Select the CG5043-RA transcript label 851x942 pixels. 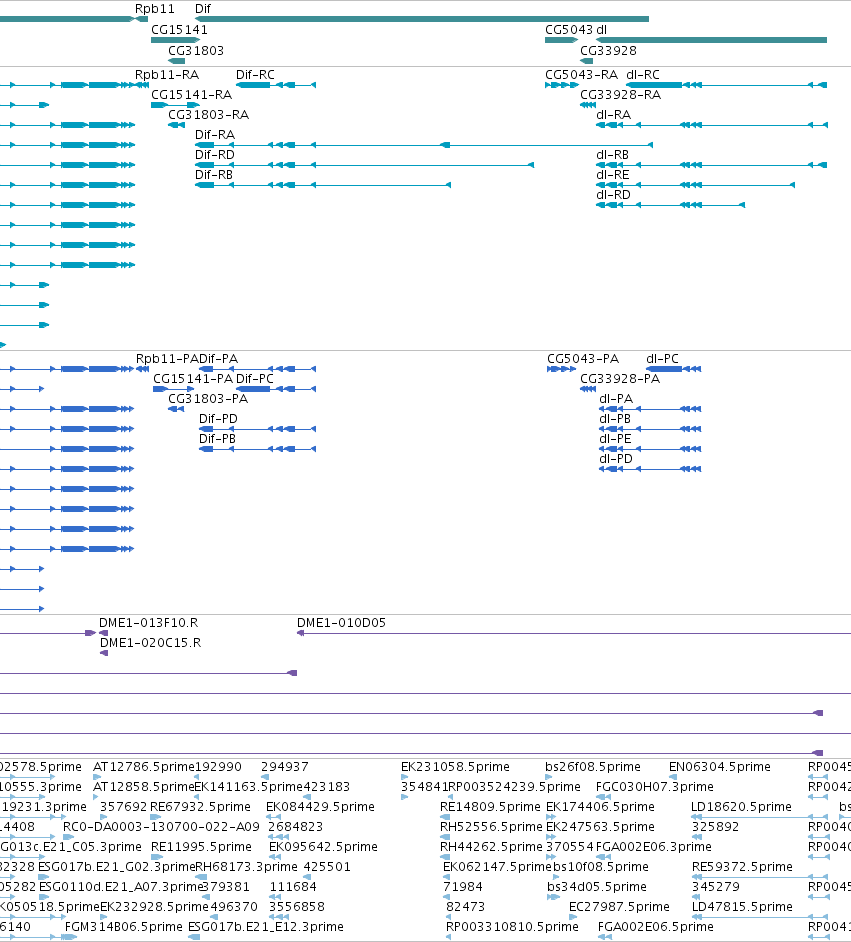(581, 74)
